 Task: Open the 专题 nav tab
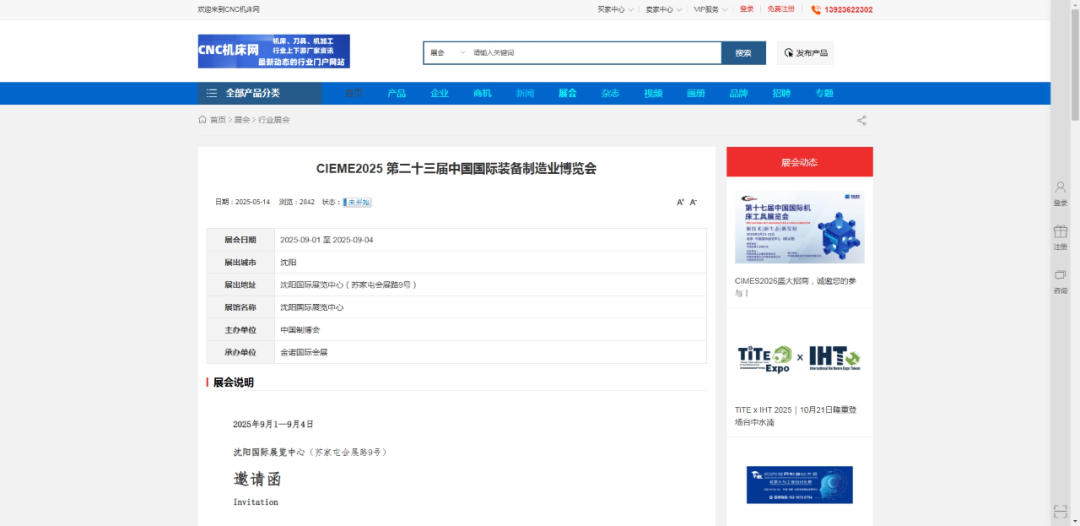(x=824, y=94)
